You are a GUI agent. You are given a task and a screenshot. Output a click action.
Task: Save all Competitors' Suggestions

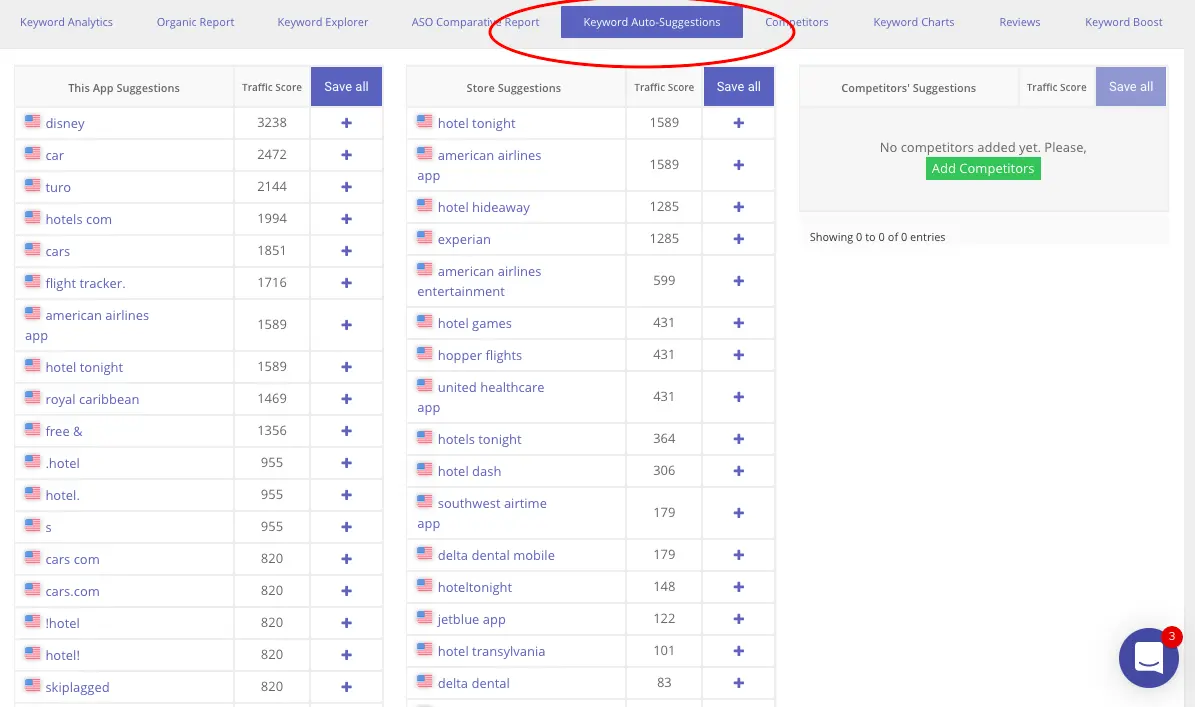pos(1130,86)
